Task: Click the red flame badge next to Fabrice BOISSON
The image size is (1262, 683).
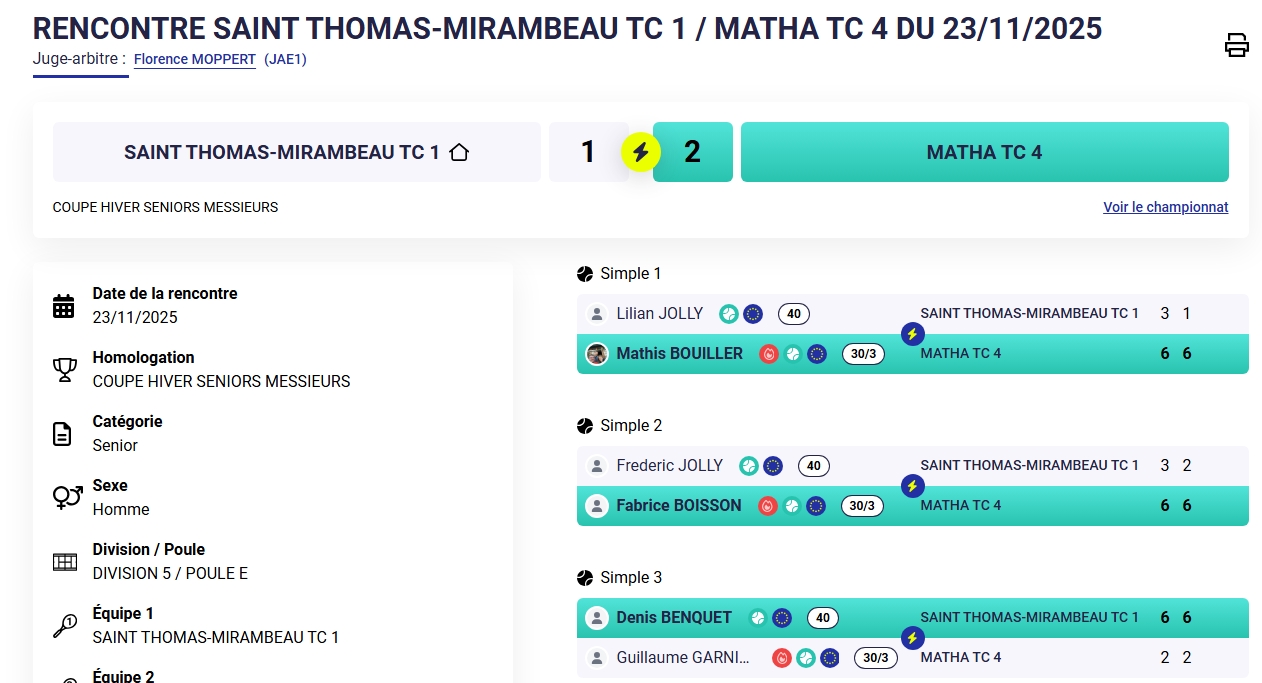Action: tap(768, 506)
